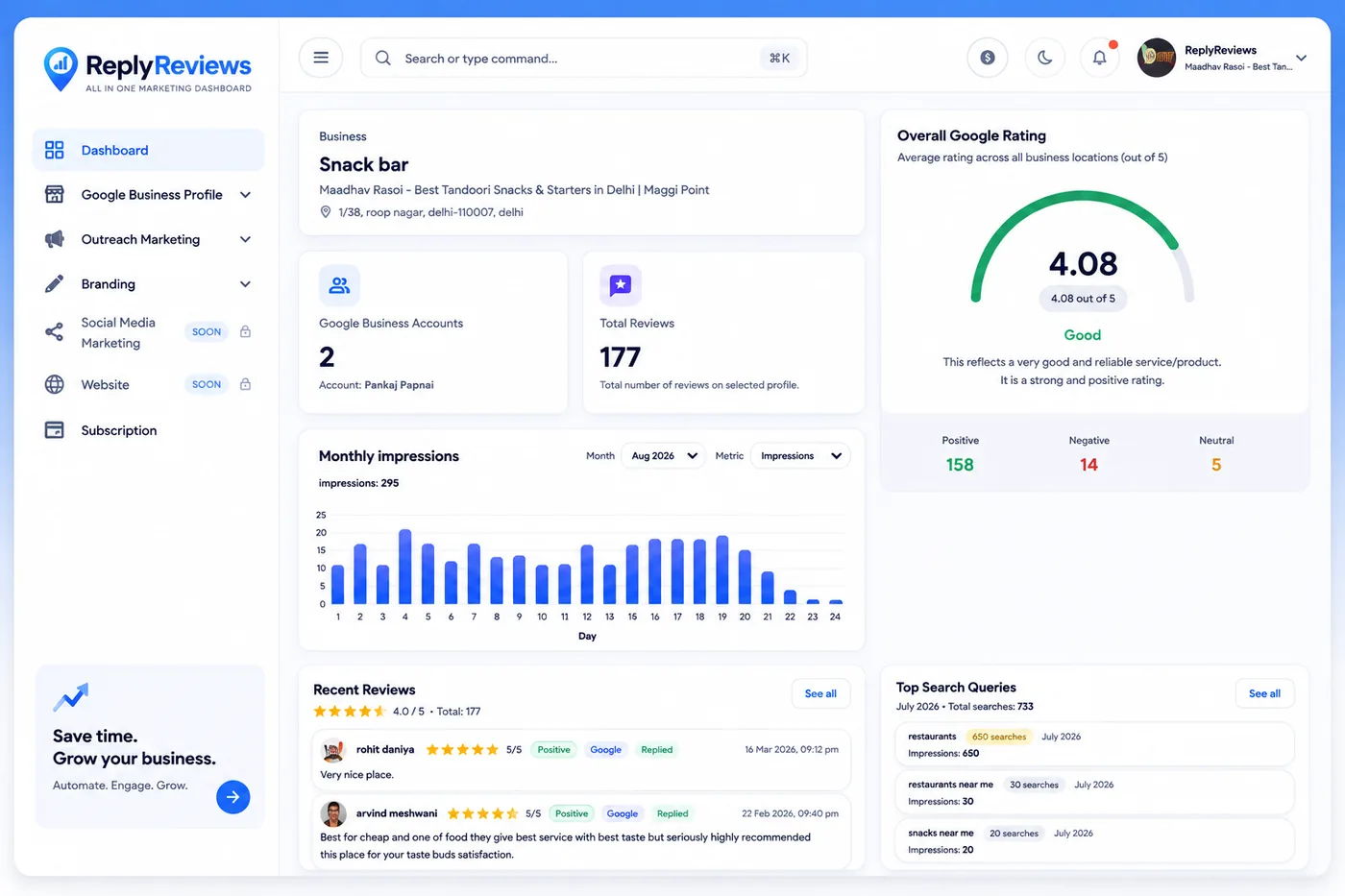Click the 650 searches badge
Viewport: 1345px width, 896px height.
point(999,737)
